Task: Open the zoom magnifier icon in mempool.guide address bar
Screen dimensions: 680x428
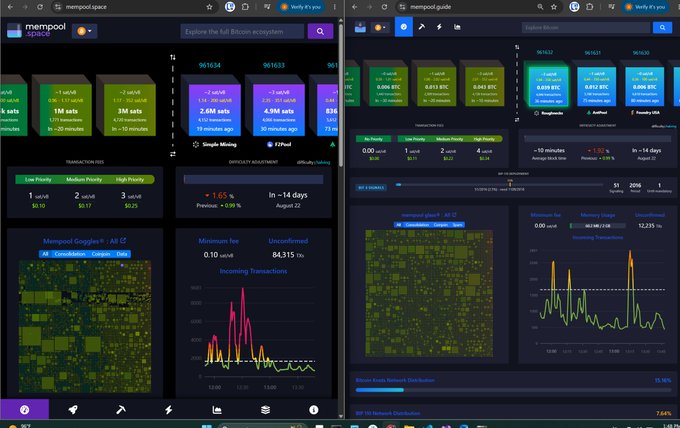Action: coord(540,7)
